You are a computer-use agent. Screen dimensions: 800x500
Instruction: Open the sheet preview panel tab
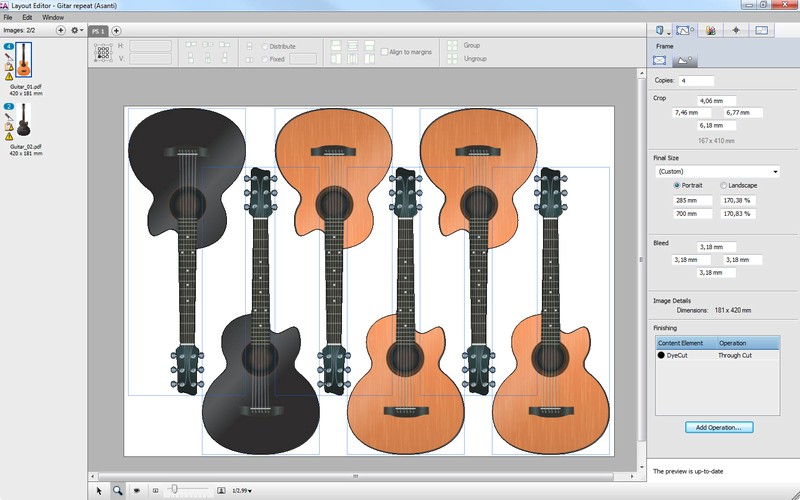761,31
